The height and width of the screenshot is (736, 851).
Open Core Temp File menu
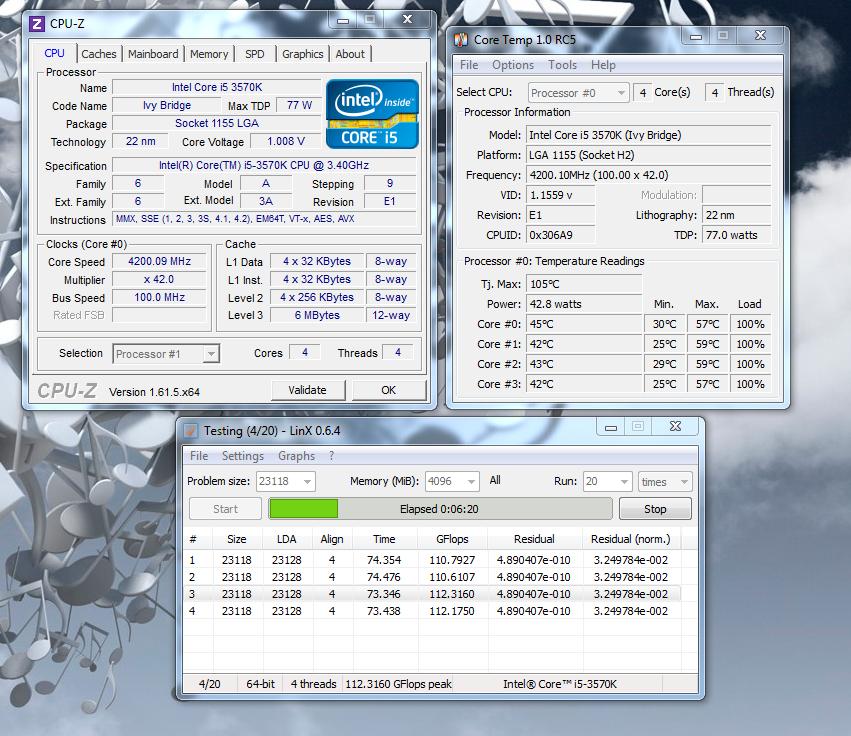469,65
